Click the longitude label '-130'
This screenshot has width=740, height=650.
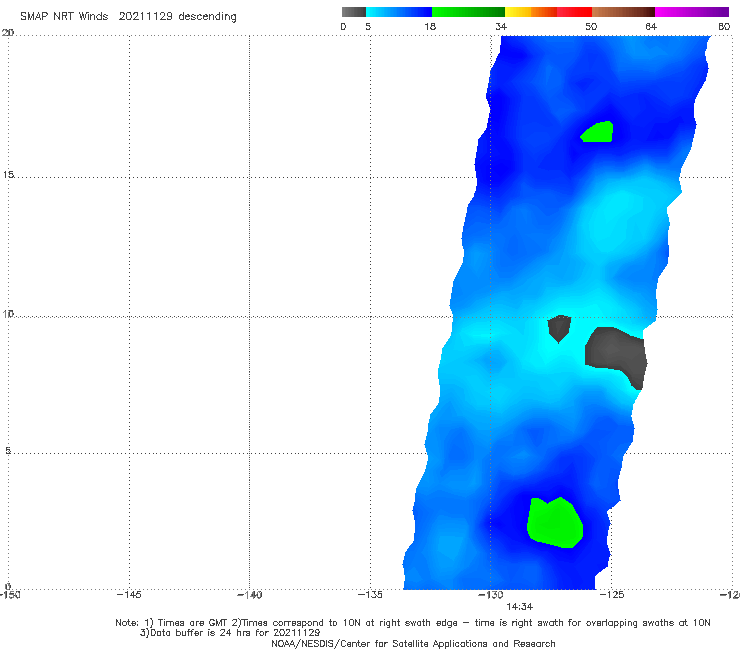pos(491,595)
